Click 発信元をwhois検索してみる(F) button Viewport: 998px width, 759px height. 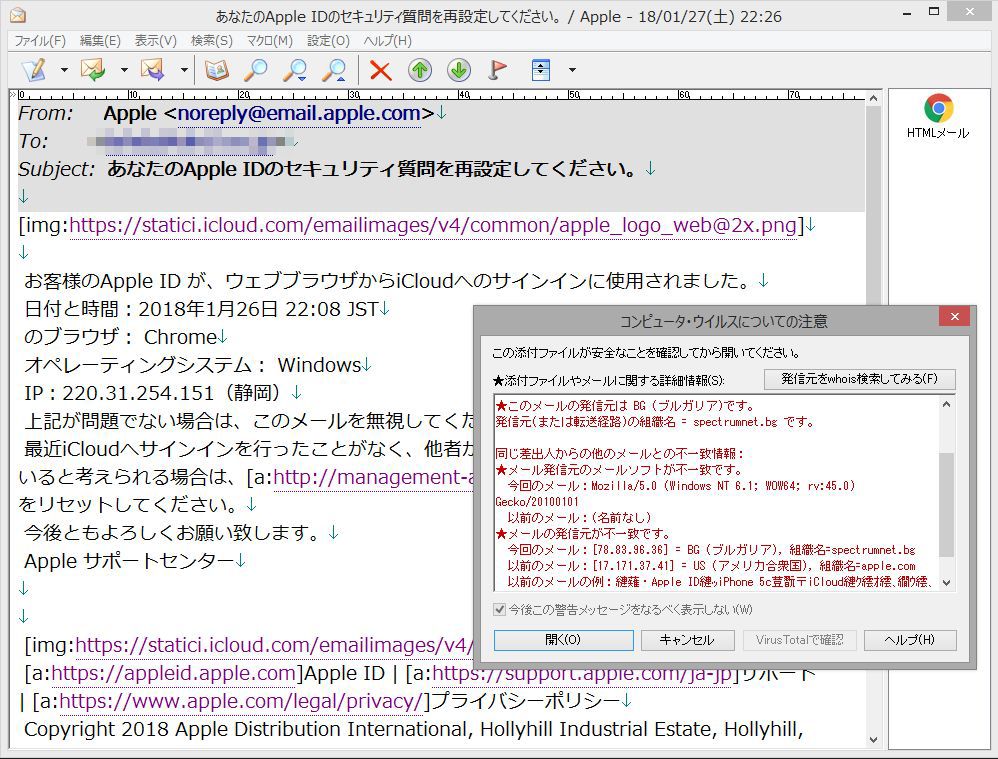click(x=859, y=379)
